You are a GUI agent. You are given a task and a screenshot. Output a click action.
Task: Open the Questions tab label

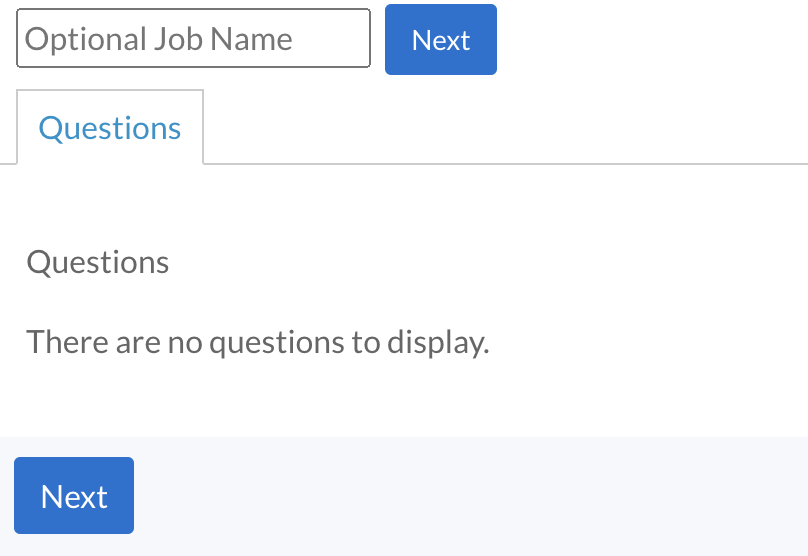[110, 128]
